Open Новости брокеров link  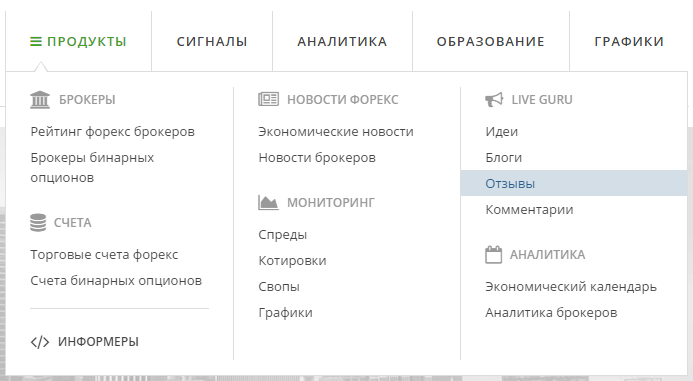click(x=317, y=158)
